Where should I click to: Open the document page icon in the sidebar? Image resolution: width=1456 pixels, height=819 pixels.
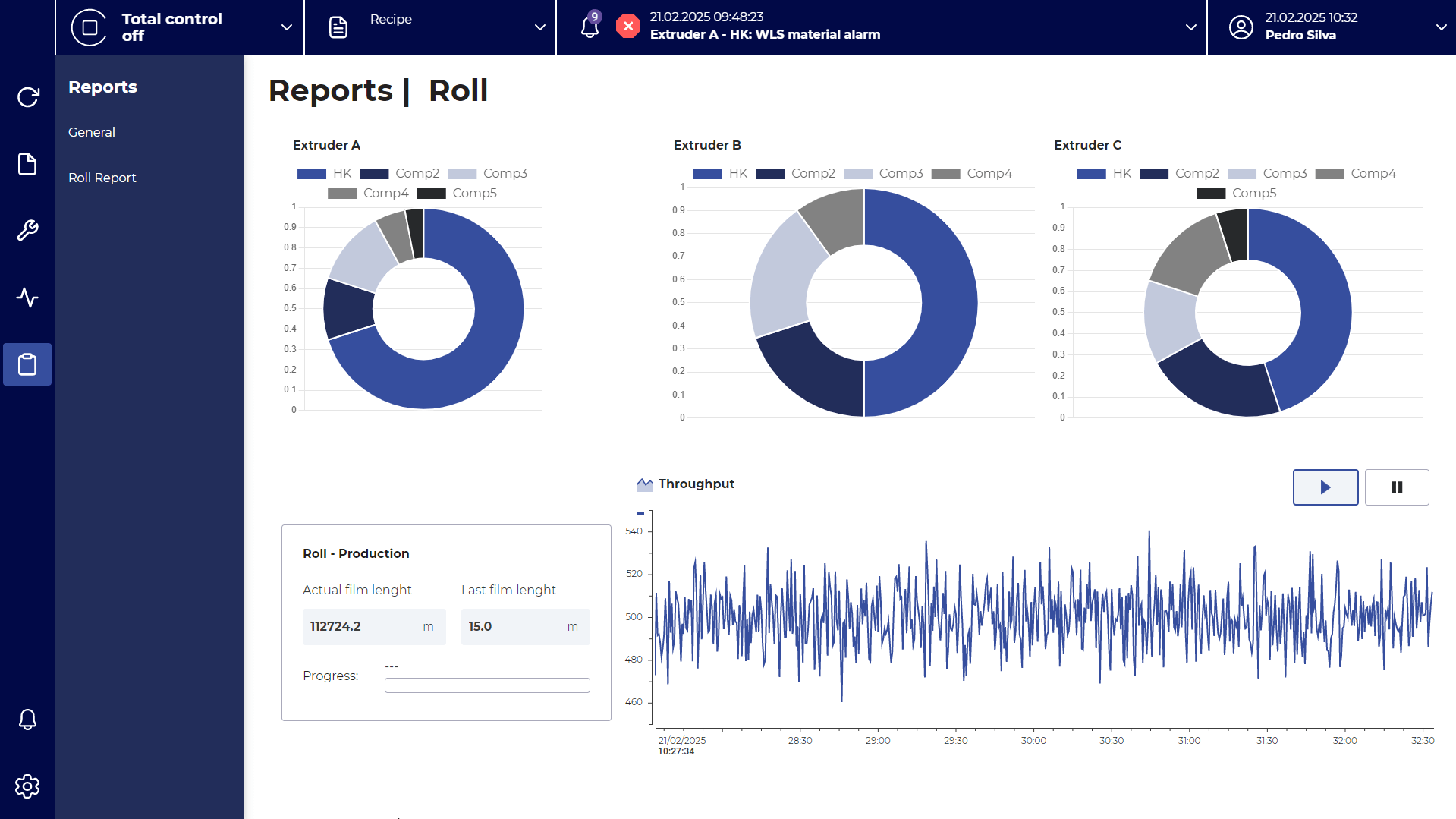click(x=27, y=164)
